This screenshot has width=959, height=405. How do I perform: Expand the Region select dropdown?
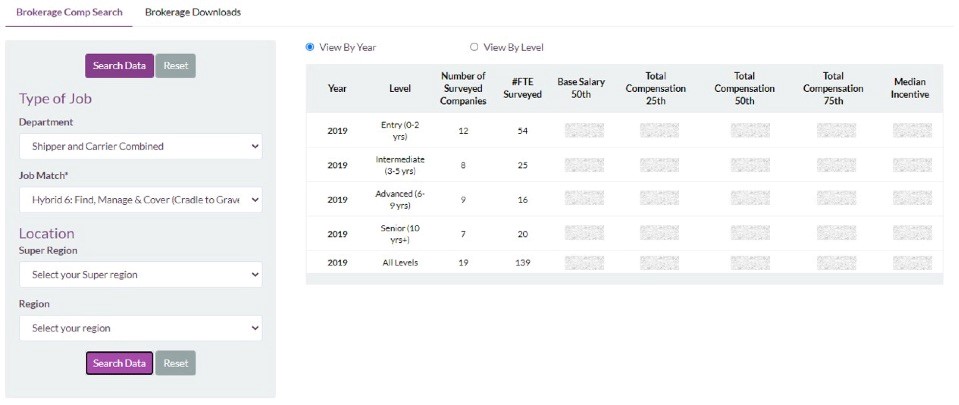(140, 328)
